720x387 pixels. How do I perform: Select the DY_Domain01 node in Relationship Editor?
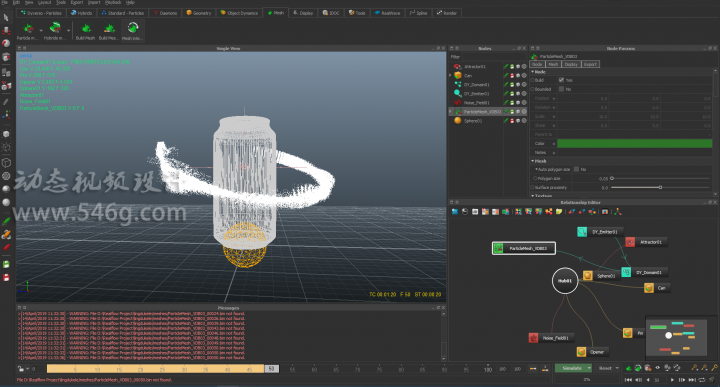point(644,272)
